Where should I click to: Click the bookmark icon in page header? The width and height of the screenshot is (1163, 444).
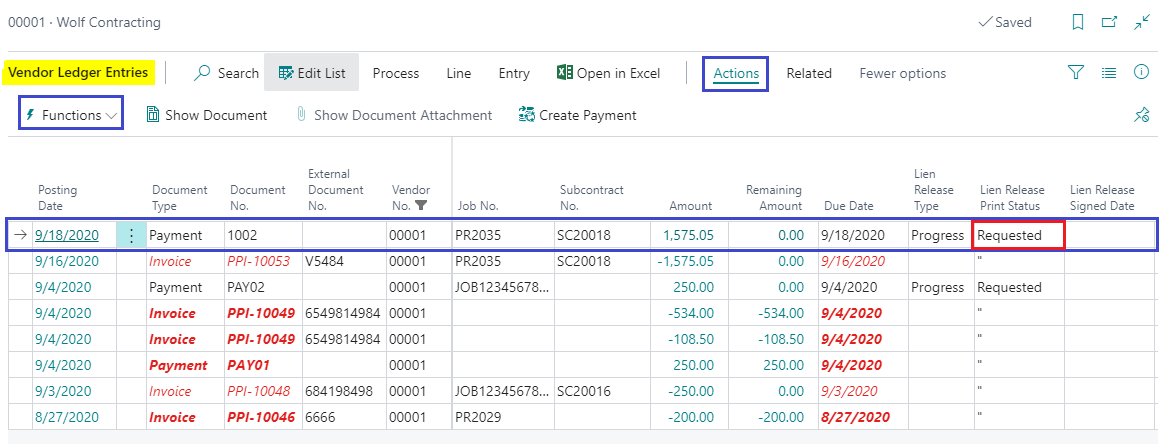click(1077, 22)
